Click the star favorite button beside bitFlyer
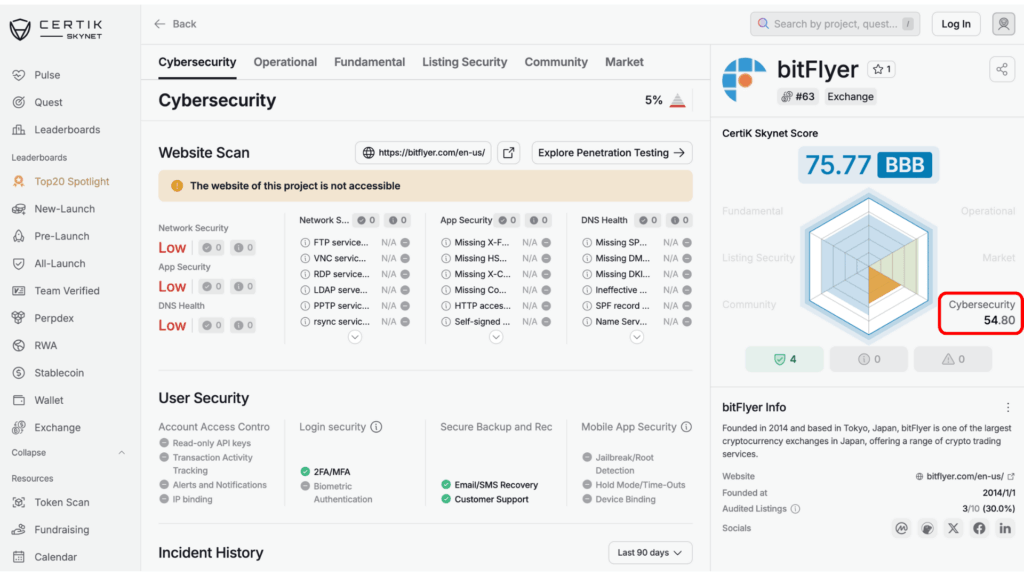The height and width of the screenshot is (576, 1024). (881, 69)
